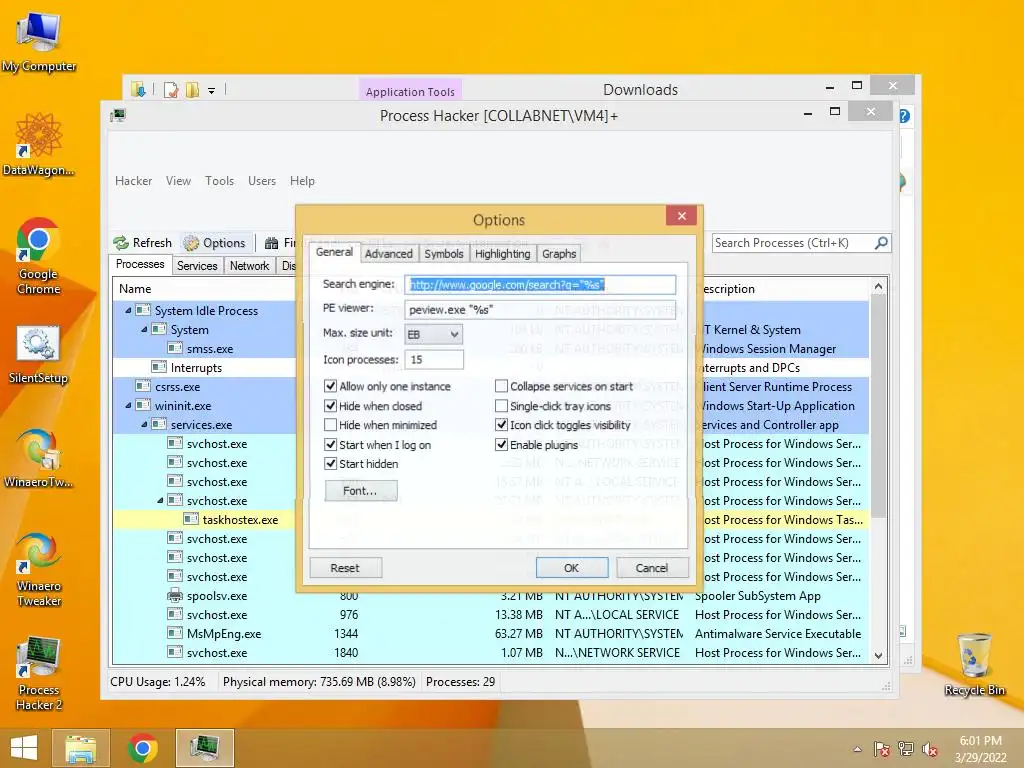Click the Action Center flag tray icon
1024x768 pixels.
882,749
